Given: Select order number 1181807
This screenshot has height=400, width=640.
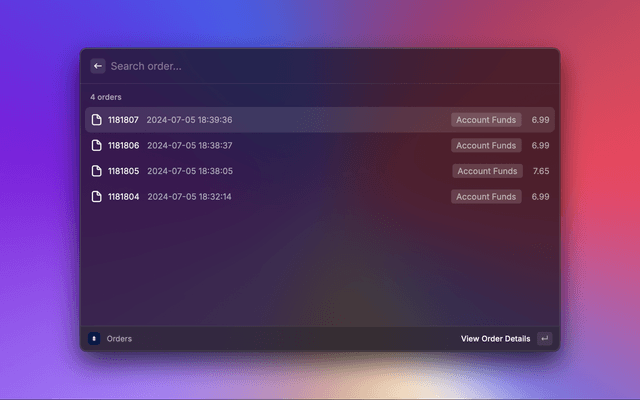Looking at the screenshot, I should click(x=123, y=120).
